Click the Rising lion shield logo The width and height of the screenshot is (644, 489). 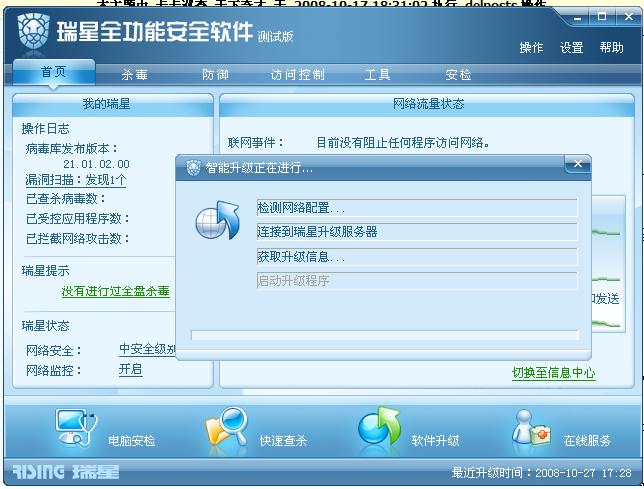click(34, 32)
